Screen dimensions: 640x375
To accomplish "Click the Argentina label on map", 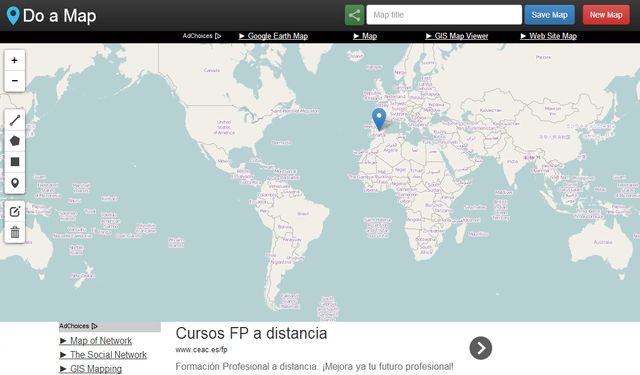I will (x=281, y=262).
